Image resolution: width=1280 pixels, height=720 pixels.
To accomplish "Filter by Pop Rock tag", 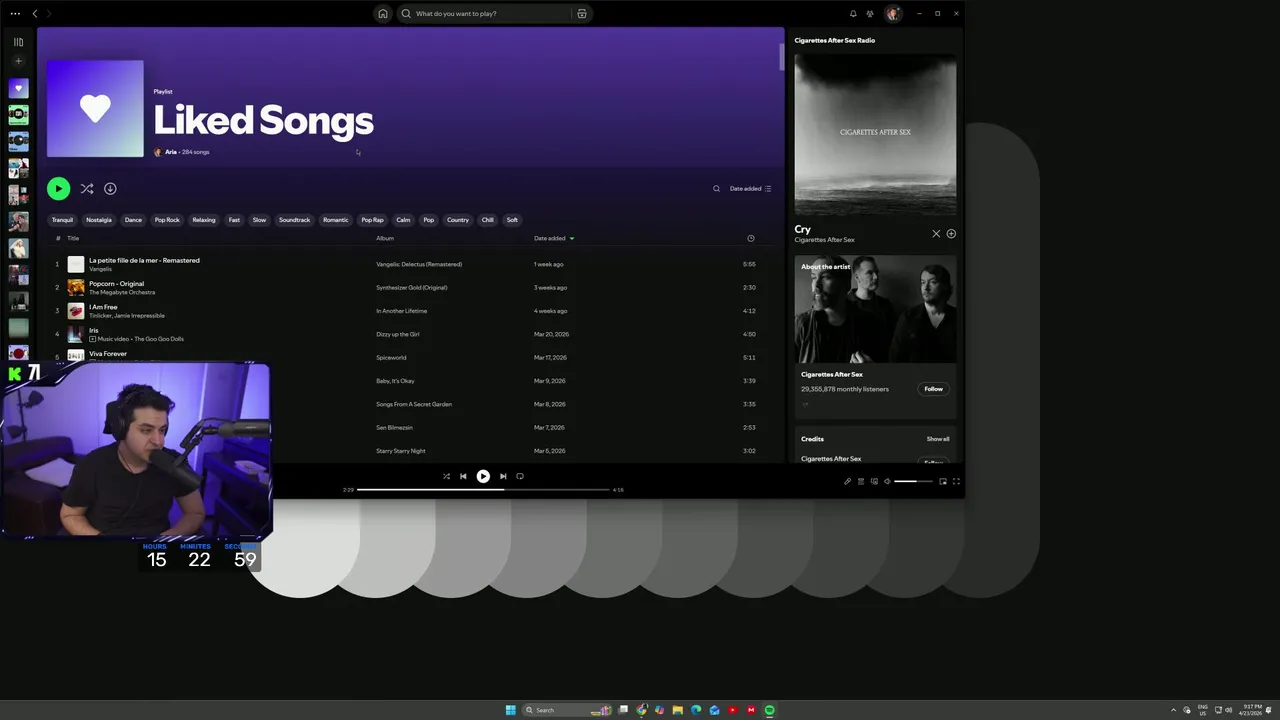I will [167, 220].
